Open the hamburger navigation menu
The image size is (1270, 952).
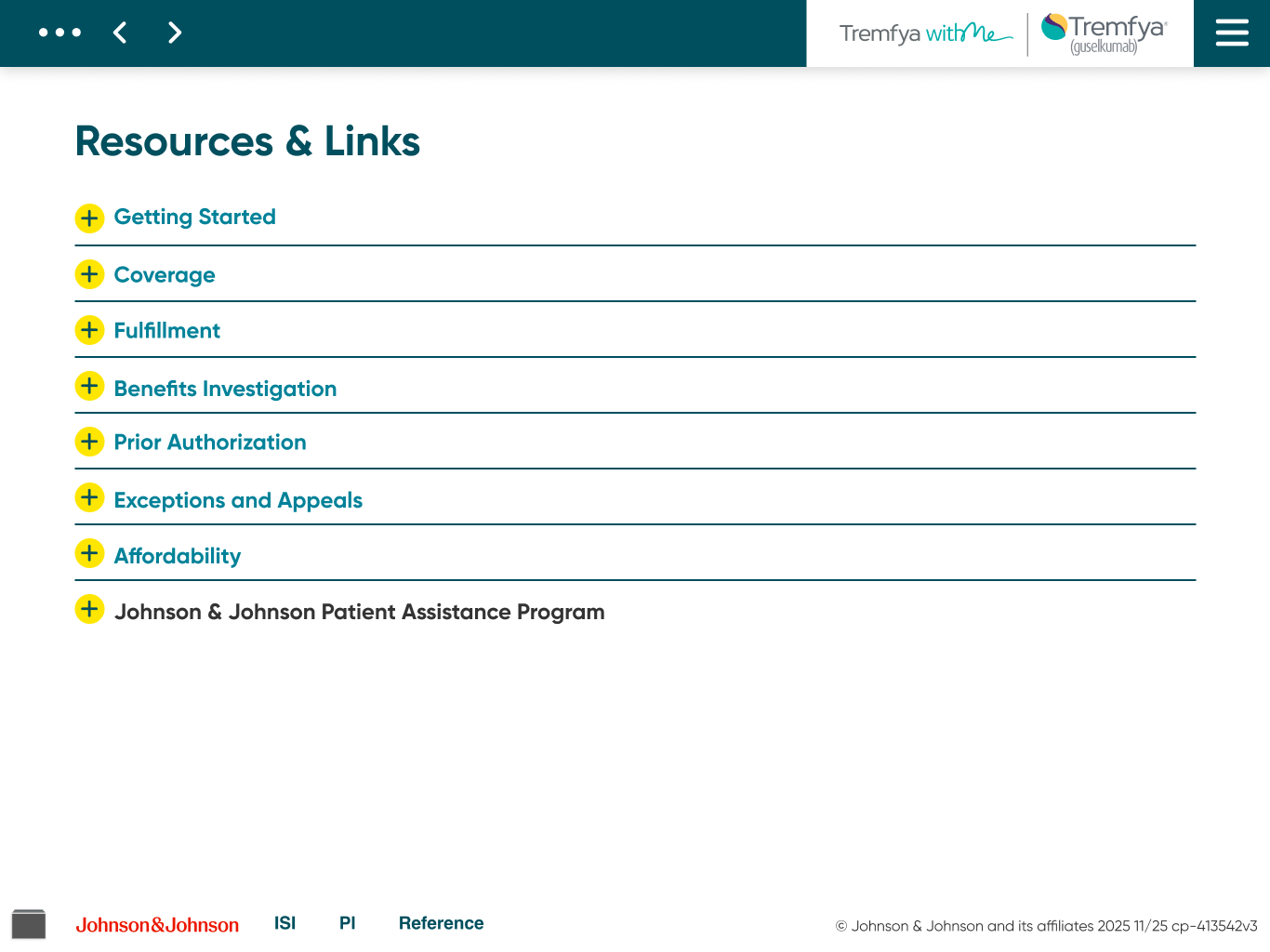tap(1232, 33)
